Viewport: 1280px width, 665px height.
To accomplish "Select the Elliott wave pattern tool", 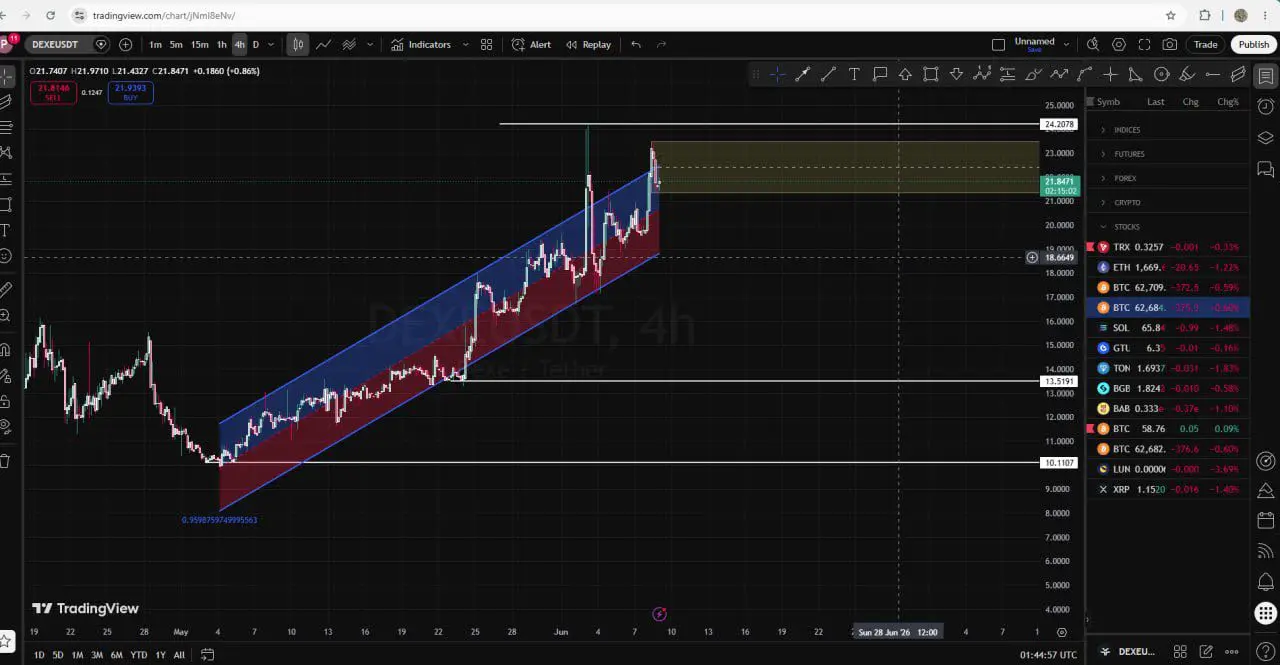I will coord(982,74).
